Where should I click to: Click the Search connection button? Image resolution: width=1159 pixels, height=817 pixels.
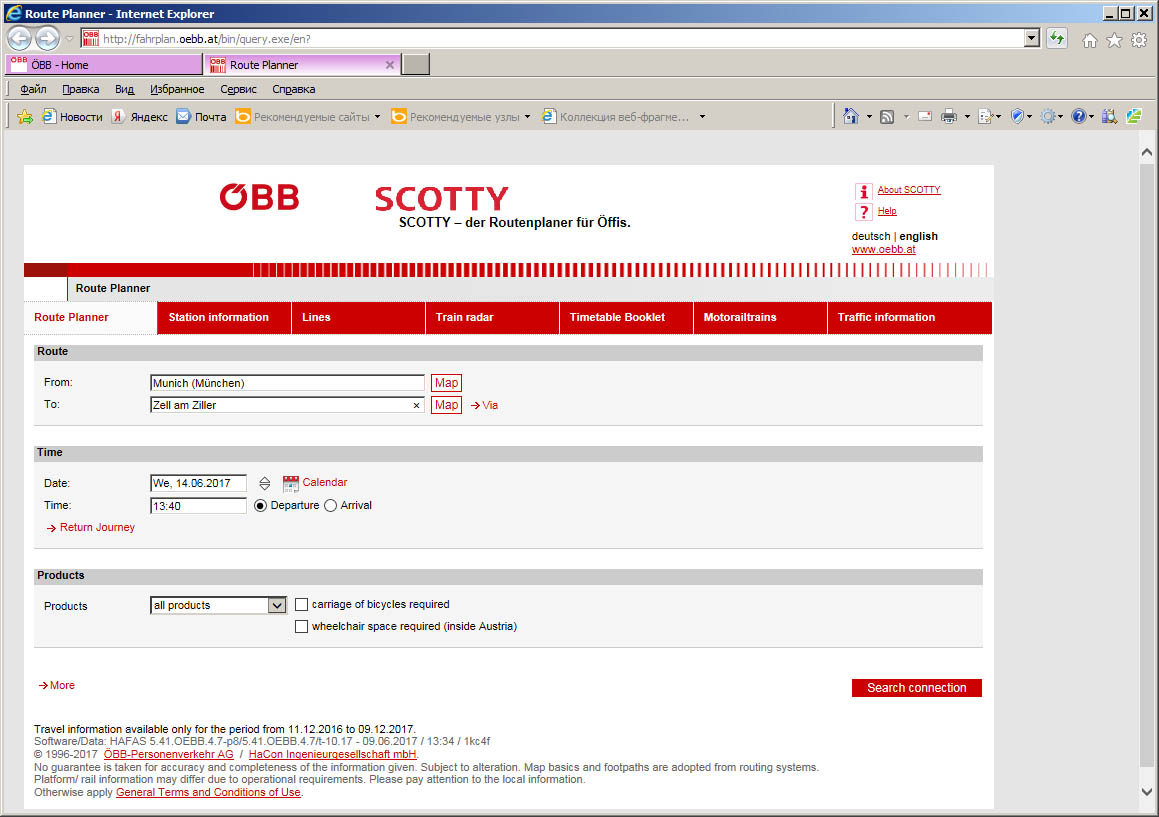pyautogui.click(x=917, y=688)
